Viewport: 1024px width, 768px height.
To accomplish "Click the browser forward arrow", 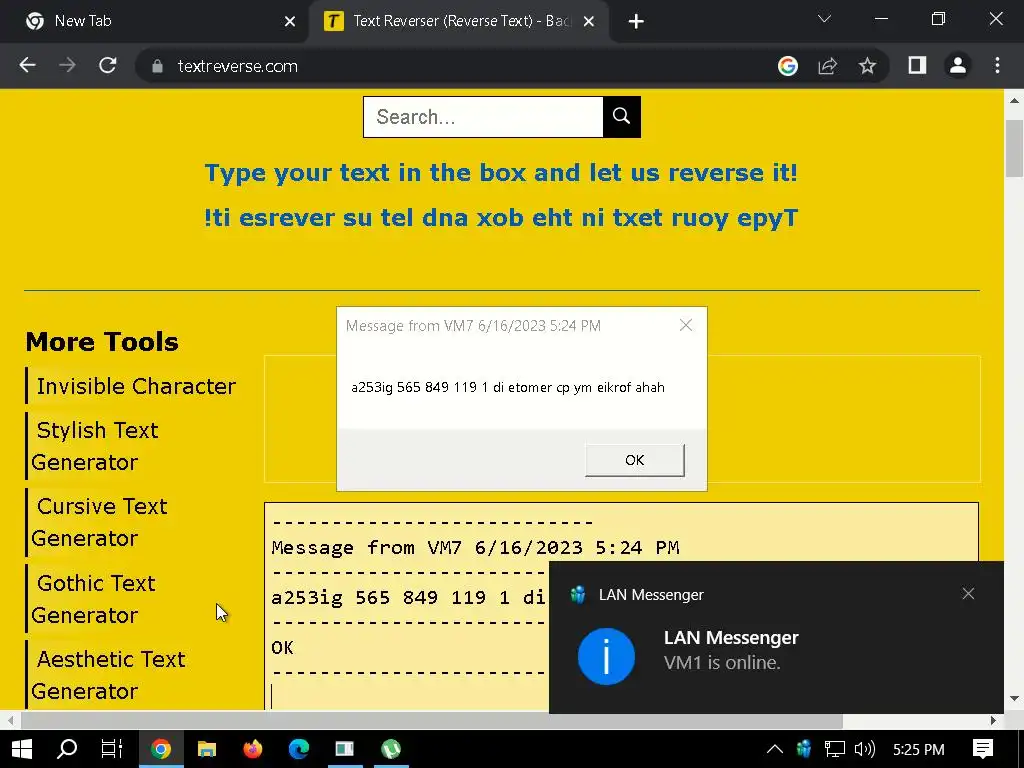I will coord(67,65).
